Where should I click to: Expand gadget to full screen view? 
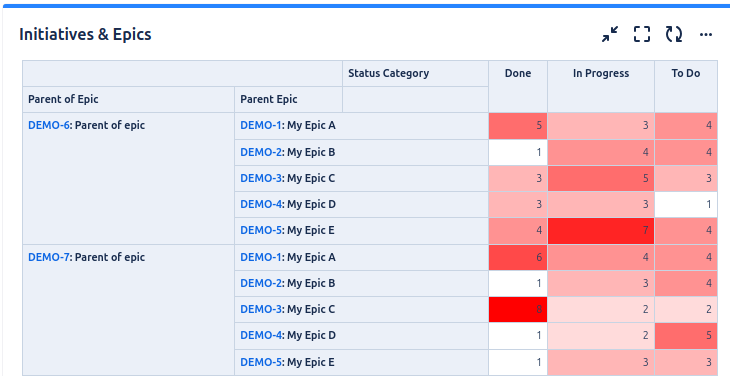[642, 34]
